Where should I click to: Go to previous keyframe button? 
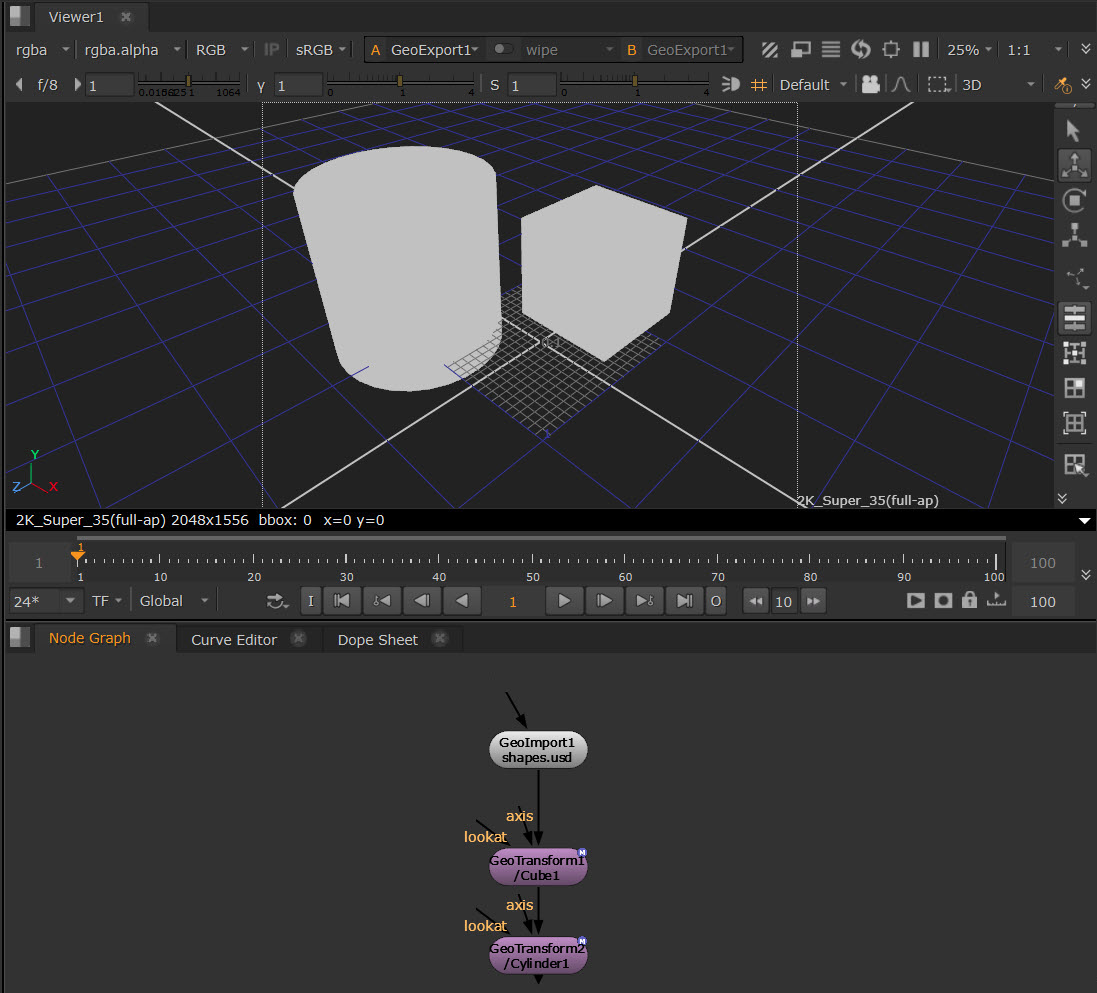coord(382,601)
